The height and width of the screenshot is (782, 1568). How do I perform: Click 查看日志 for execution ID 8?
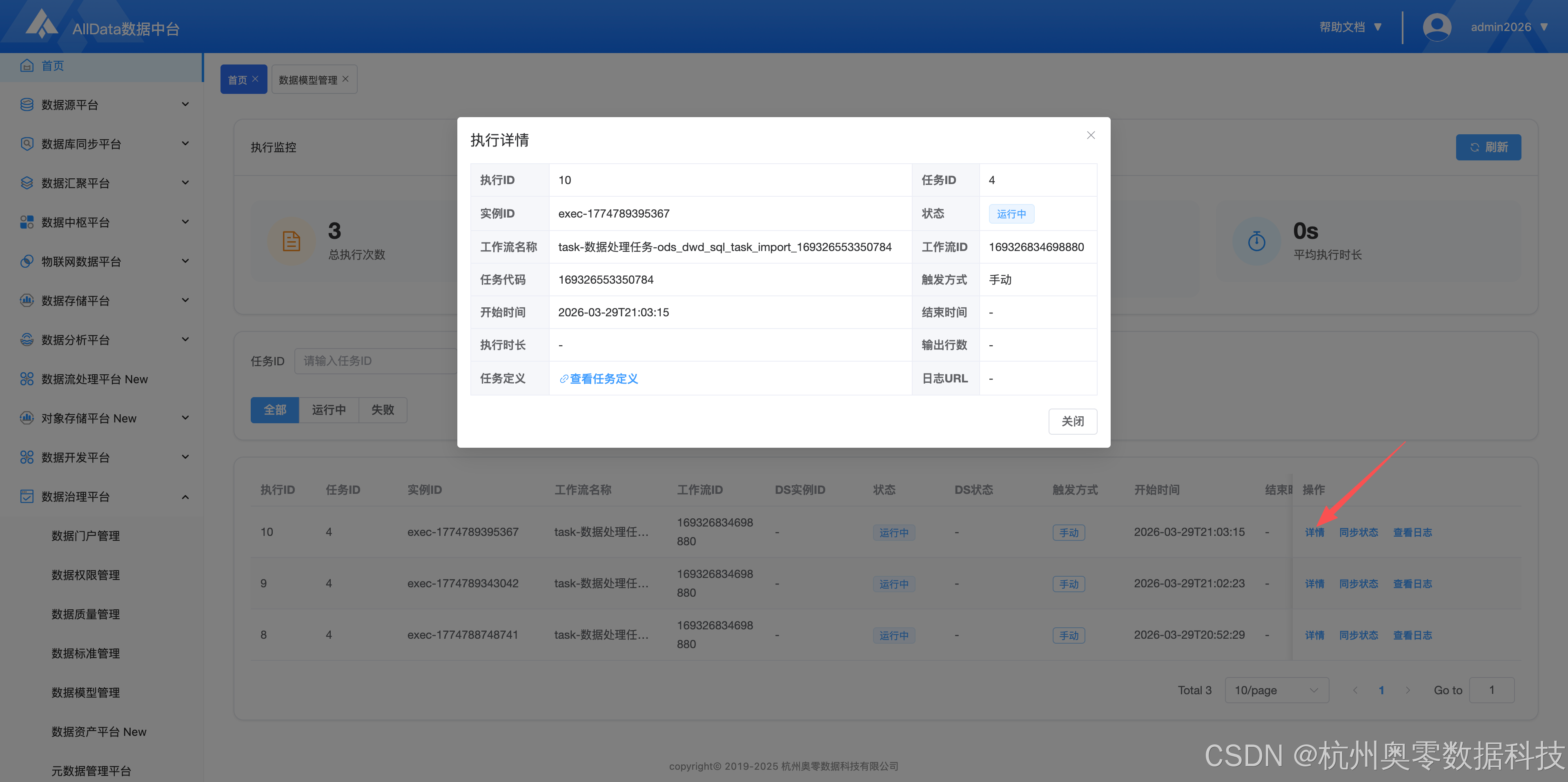point(1412,635)
